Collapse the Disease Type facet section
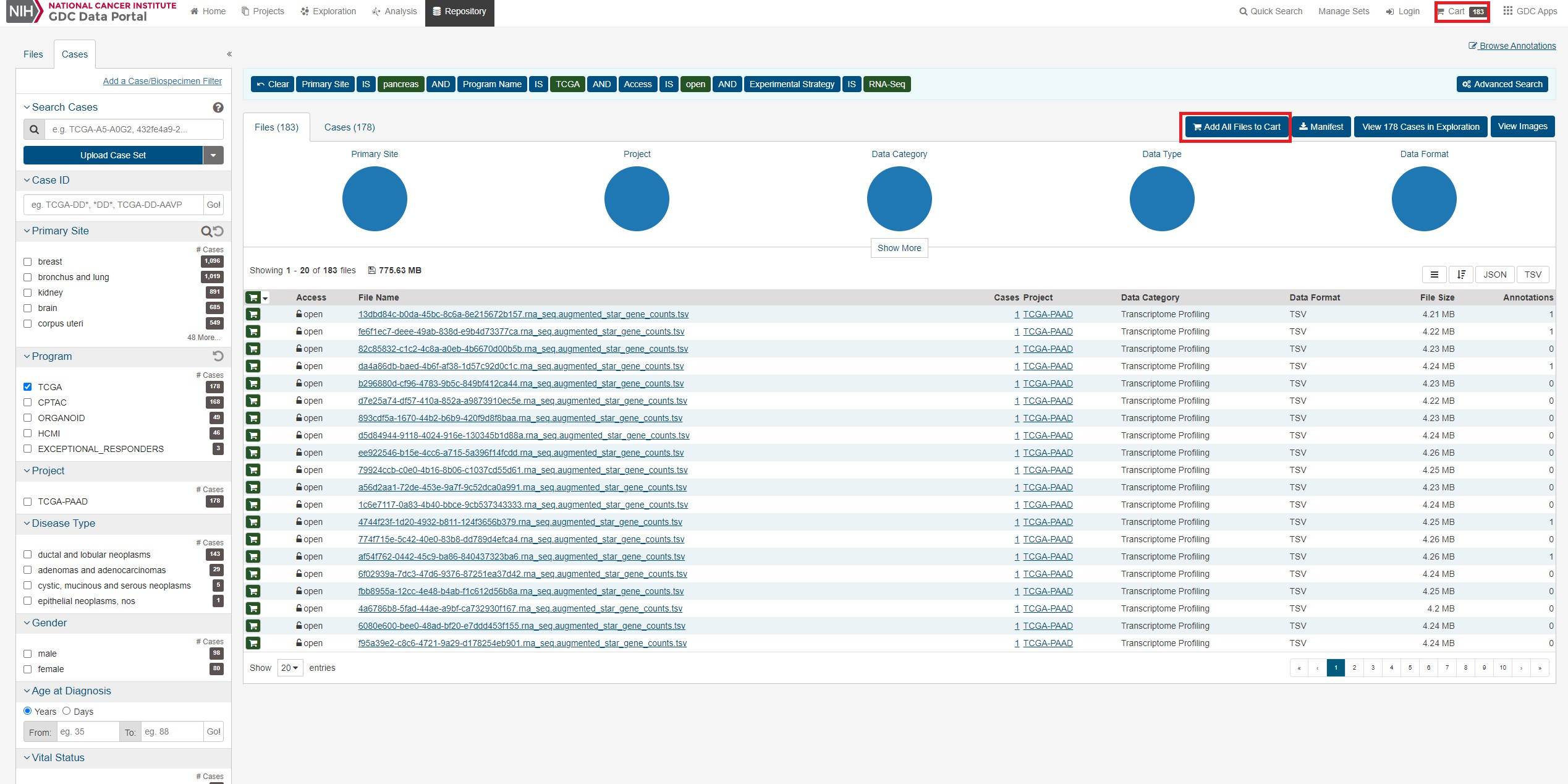Viewport: 1568px width, 784px height. pyautogui.click(x=27, y=523)
